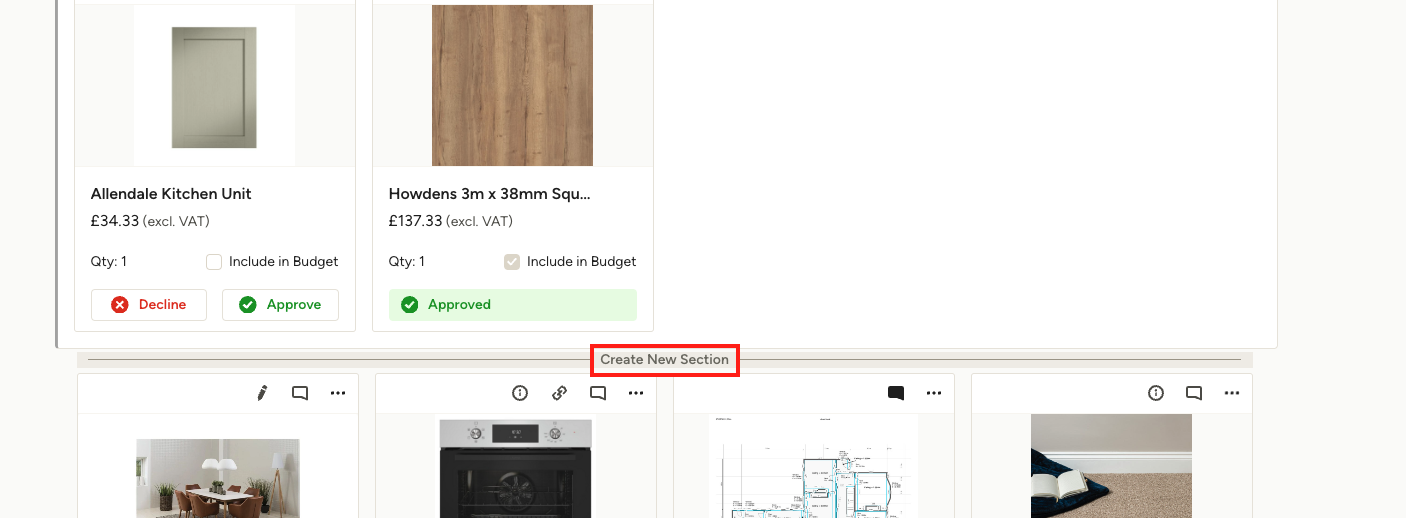Open three-dot menu on the oven card
This screenshot has width=1406, height=518.
pyautogui.click(x=636, y=393)
